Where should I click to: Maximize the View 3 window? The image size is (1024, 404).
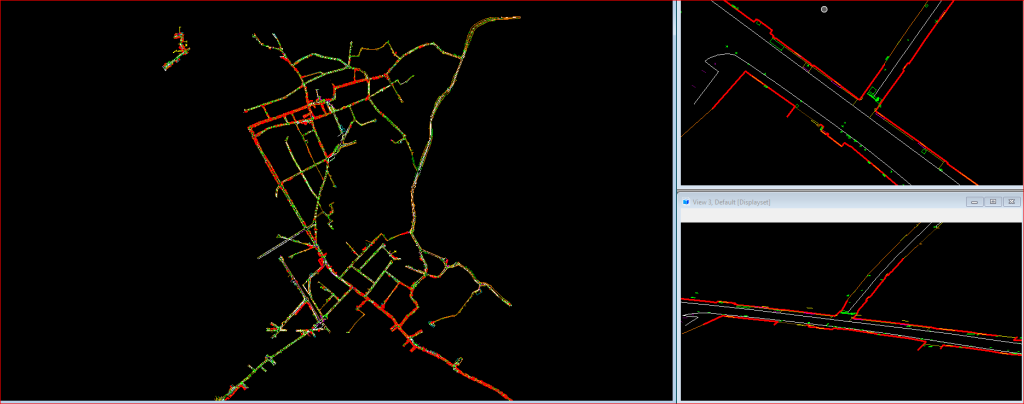pyautogui.click(x=992, y=202)
